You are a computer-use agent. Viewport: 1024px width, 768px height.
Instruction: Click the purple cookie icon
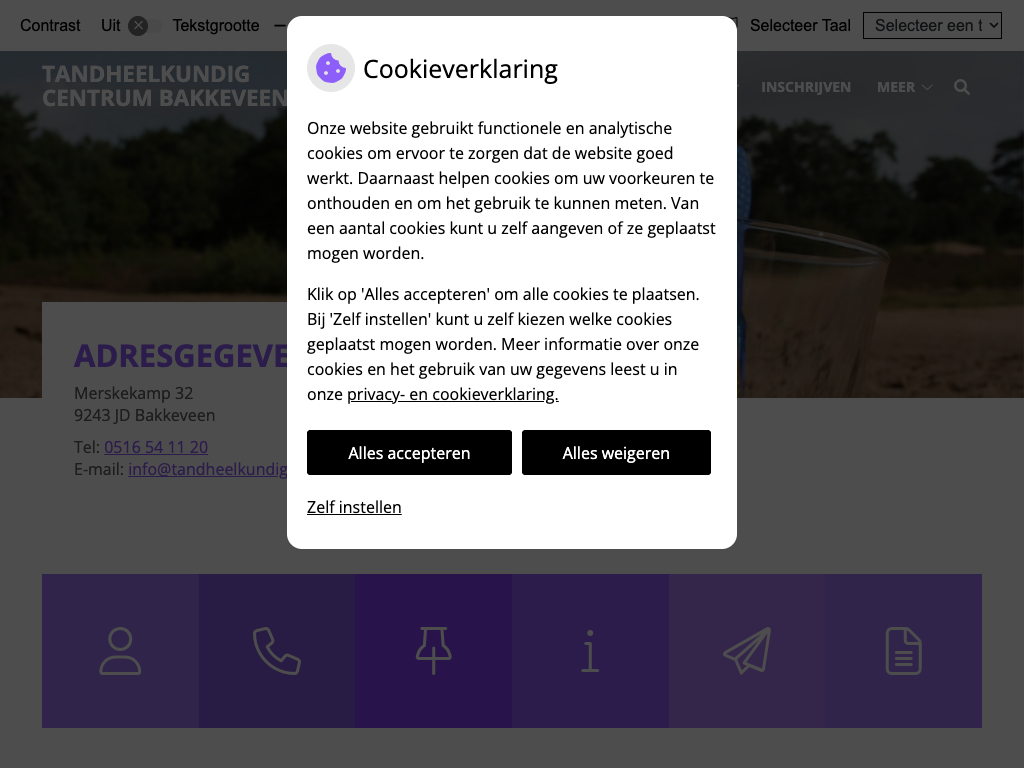pyautogui.click(x=331, y=68)
